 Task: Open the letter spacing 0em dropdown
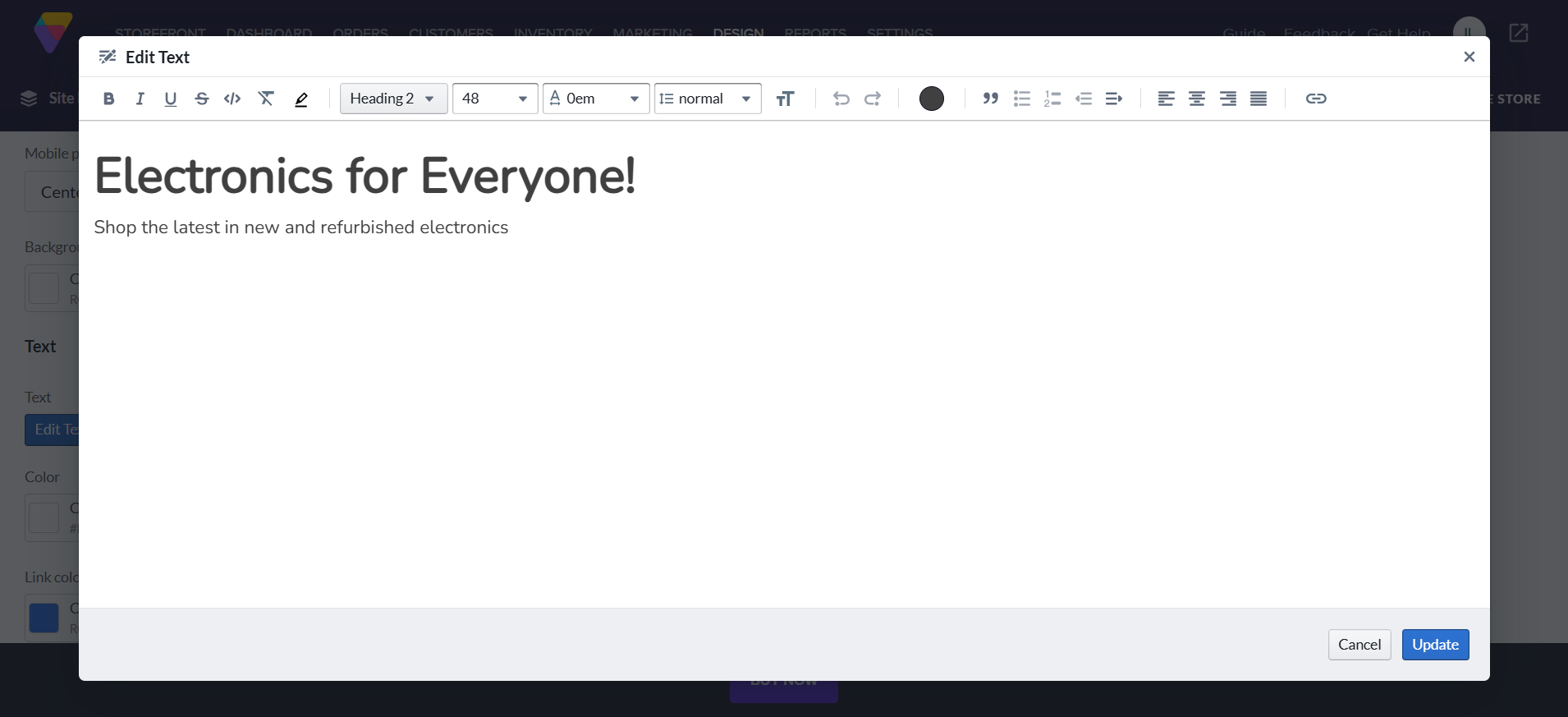(596, 99)
